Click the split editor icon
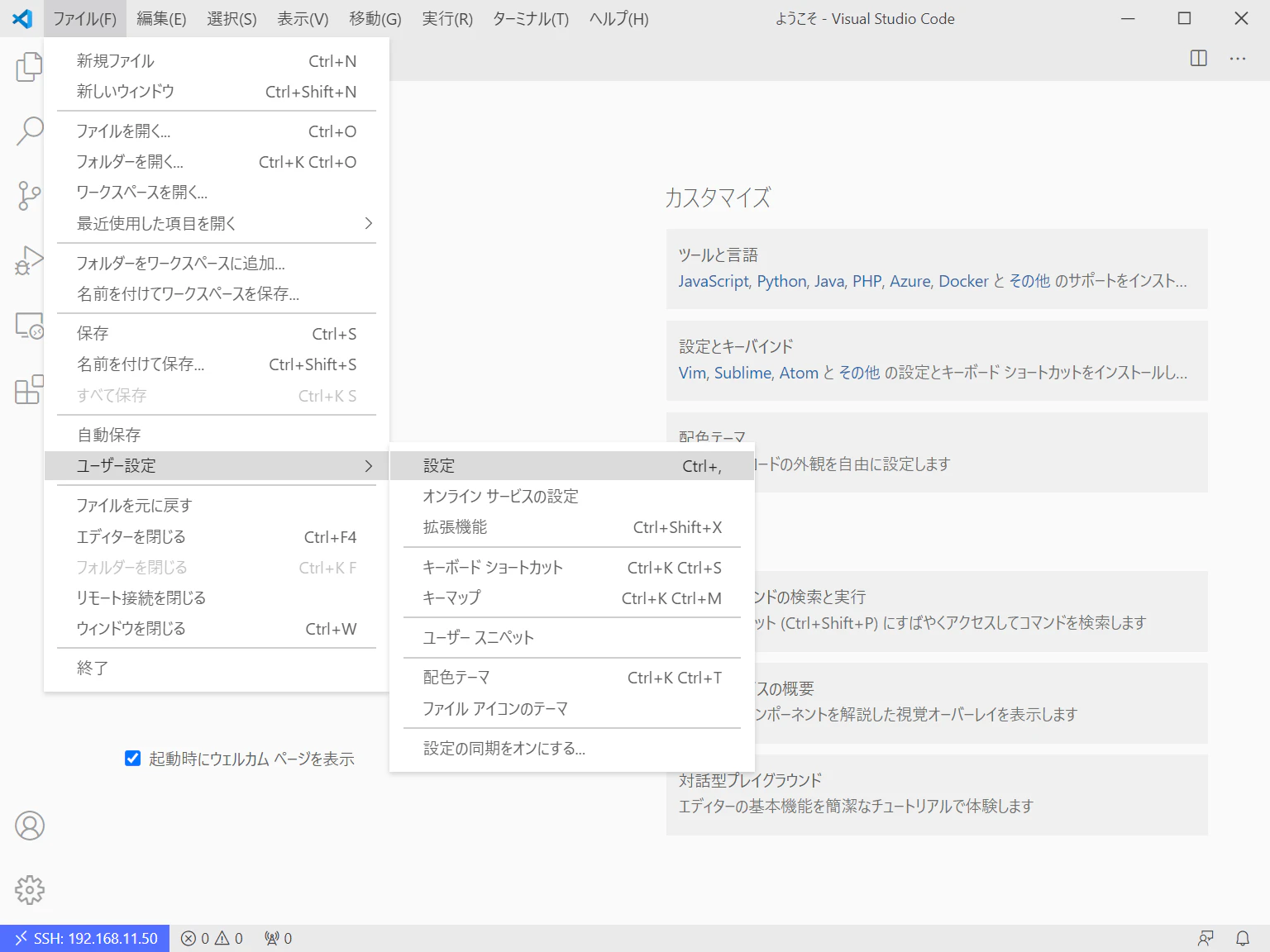This screenshot has height=952, width=1270. 1198,58
